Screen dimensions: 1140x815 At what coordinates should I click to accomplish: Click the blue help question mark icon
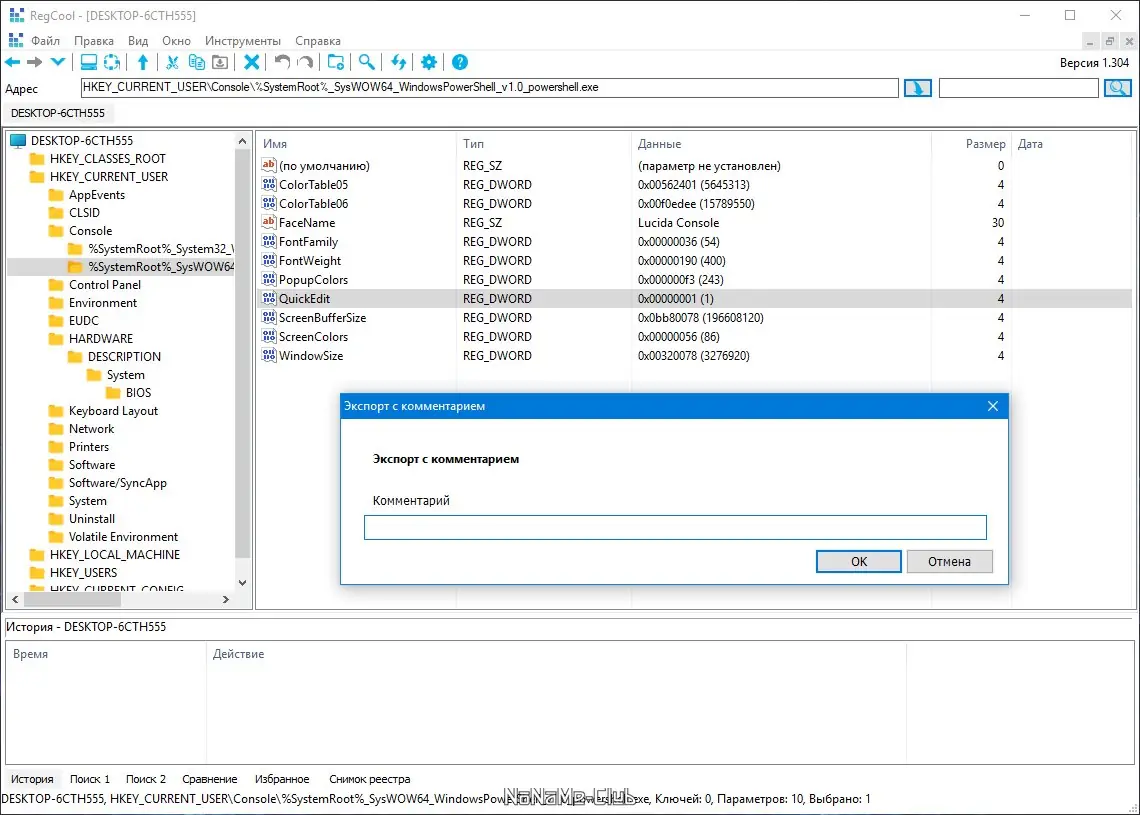(x=460, y=62)
